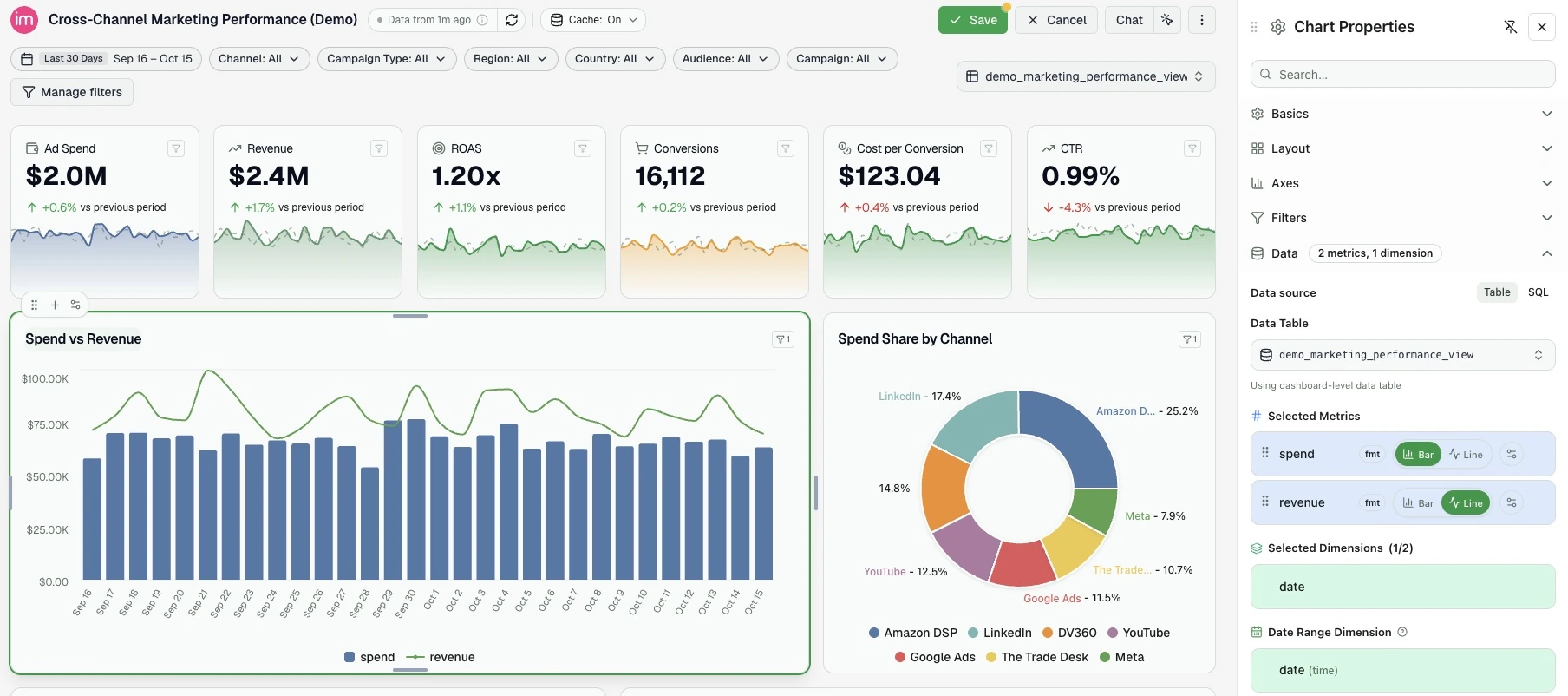
Task: Click the Conversions card filter icon
Action: point(786,148)
